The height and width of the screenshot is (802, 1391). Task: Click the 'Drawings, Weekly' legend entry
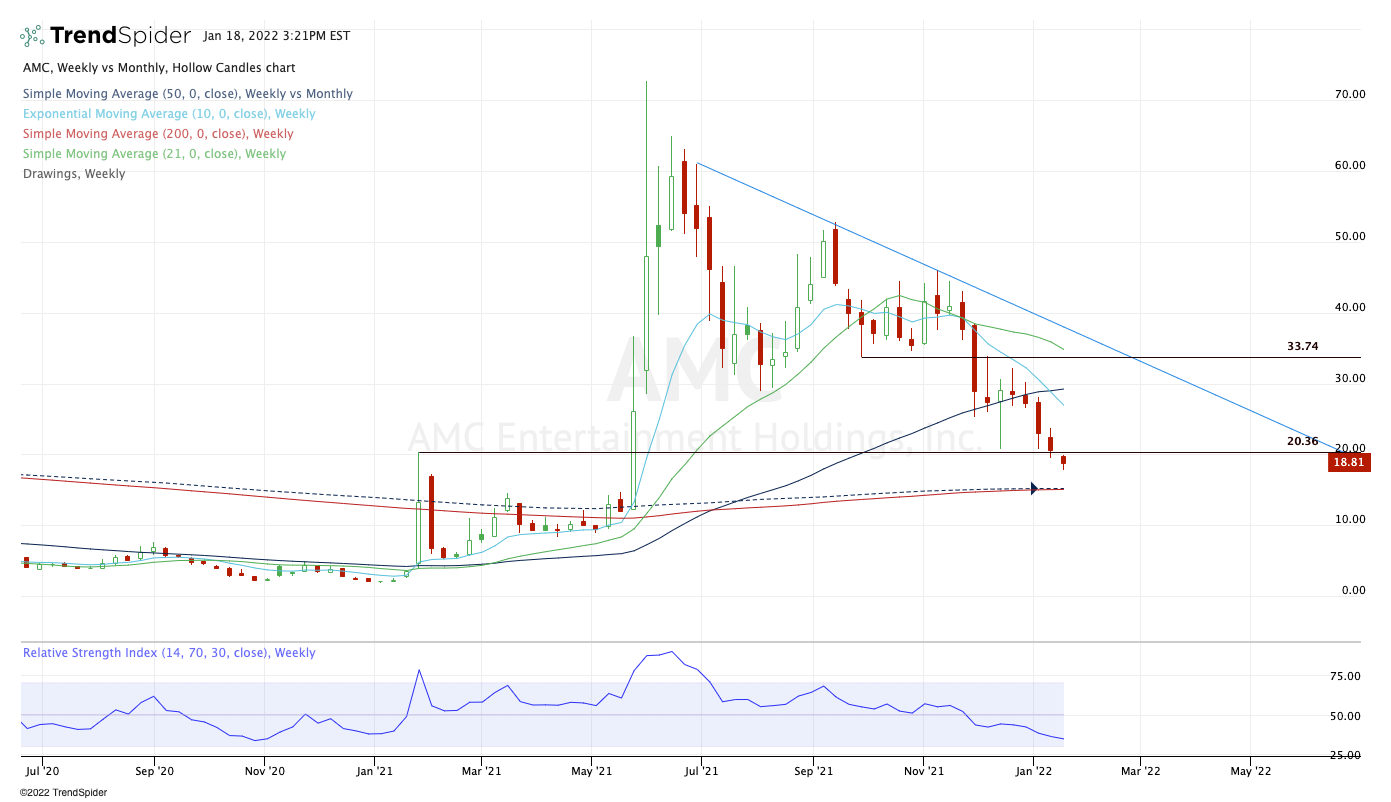(74, 174)
